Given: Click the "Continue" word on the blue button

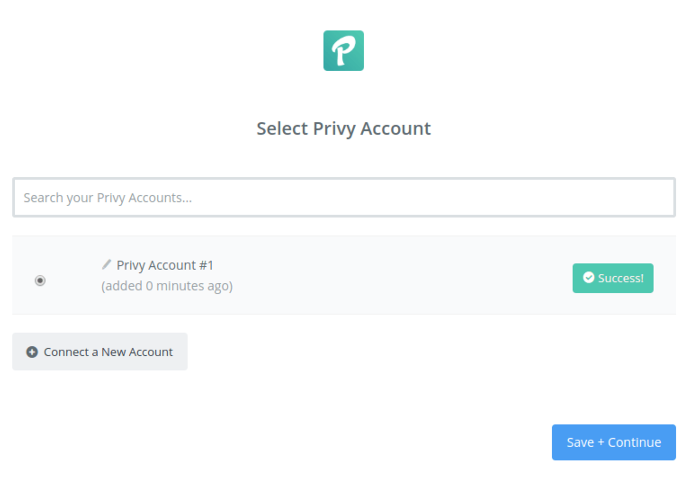Looking at the screenshot, I should click(634, 443).
